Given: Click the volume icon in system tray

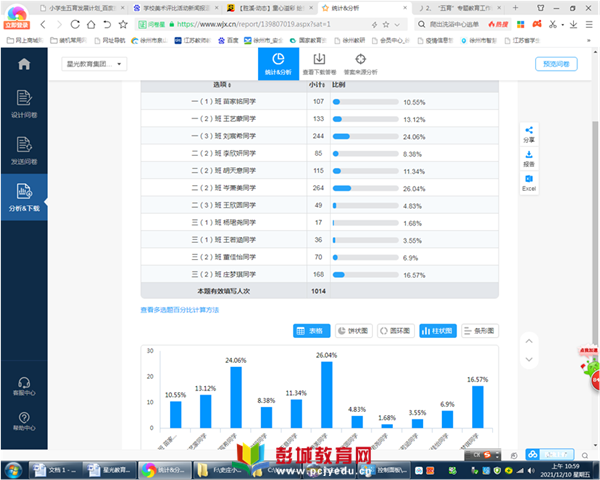Looking at the screenshot, I should [x=532, y=470].
